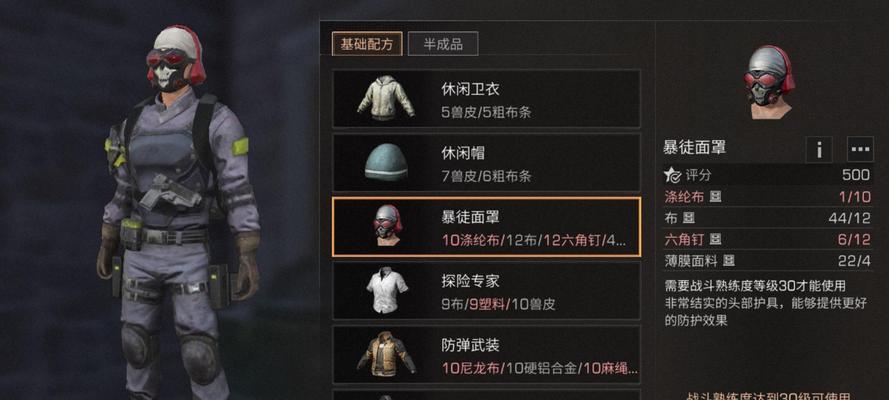Click the 探险专家 white shirt icon
The height and width of the screenshot is (400, 889).
point(387,291)
